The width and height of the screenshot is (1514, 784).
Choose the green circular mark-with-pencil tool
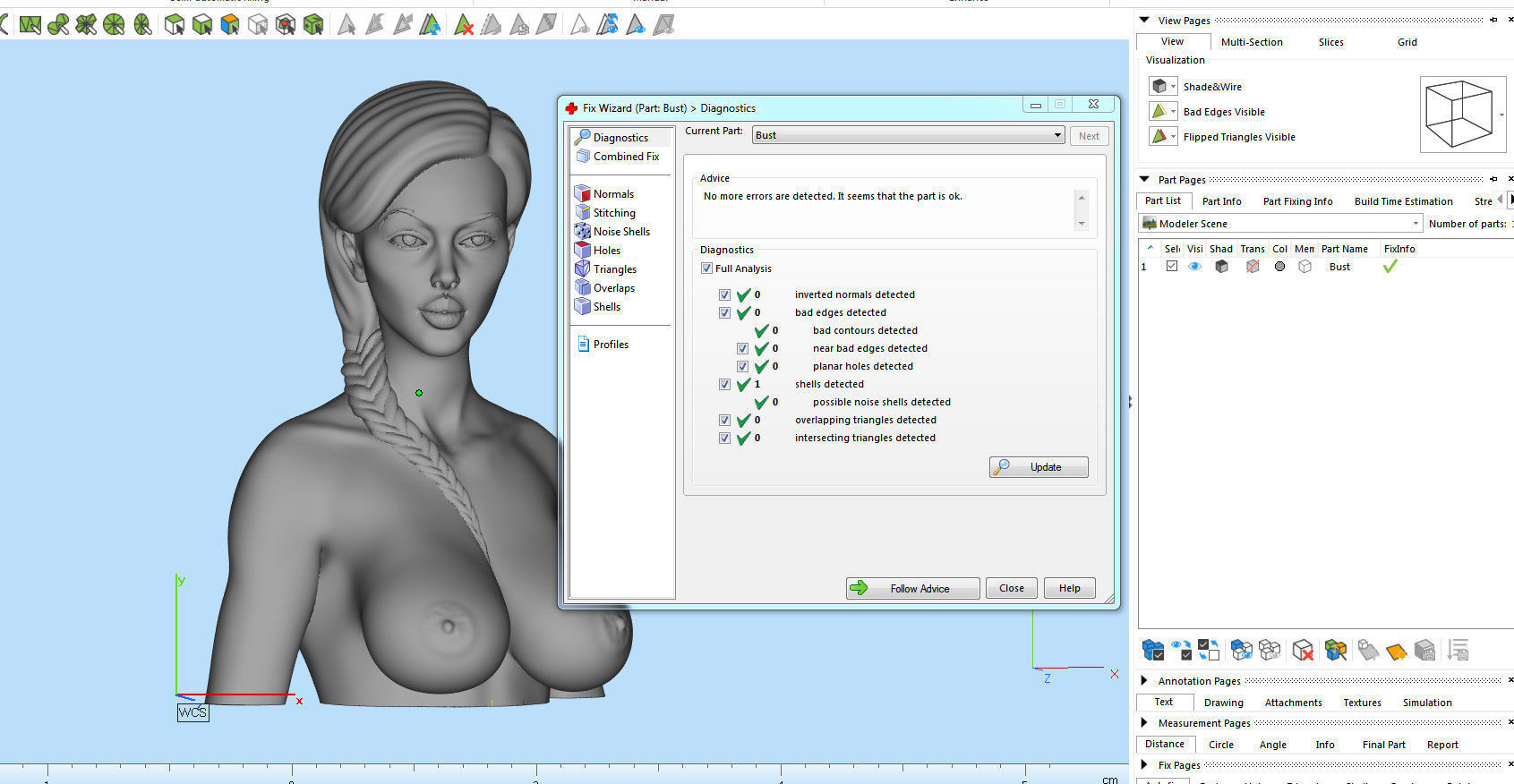click(x=114, y=25)
